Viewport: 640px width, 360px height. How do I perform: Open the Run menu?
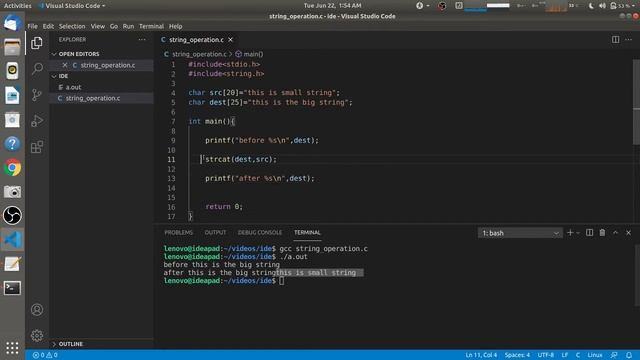(x=128, y=26)
